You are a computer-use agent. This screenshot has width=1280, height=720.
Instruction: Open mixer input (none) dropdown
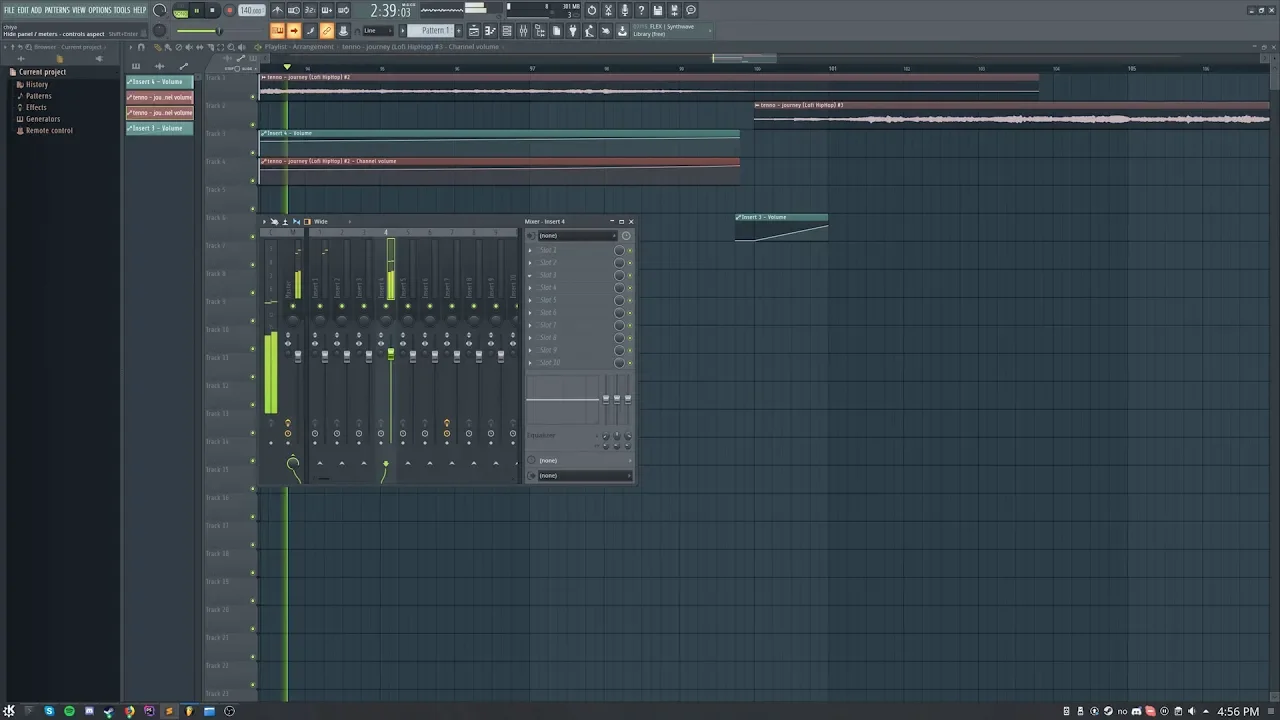(x=575, y=236)
